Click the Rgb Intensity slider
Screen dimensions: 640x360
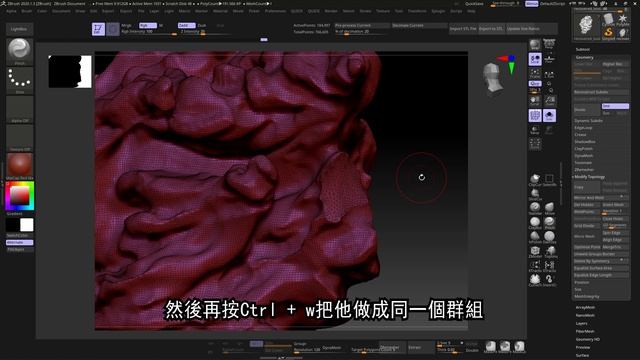coord(149,31)
